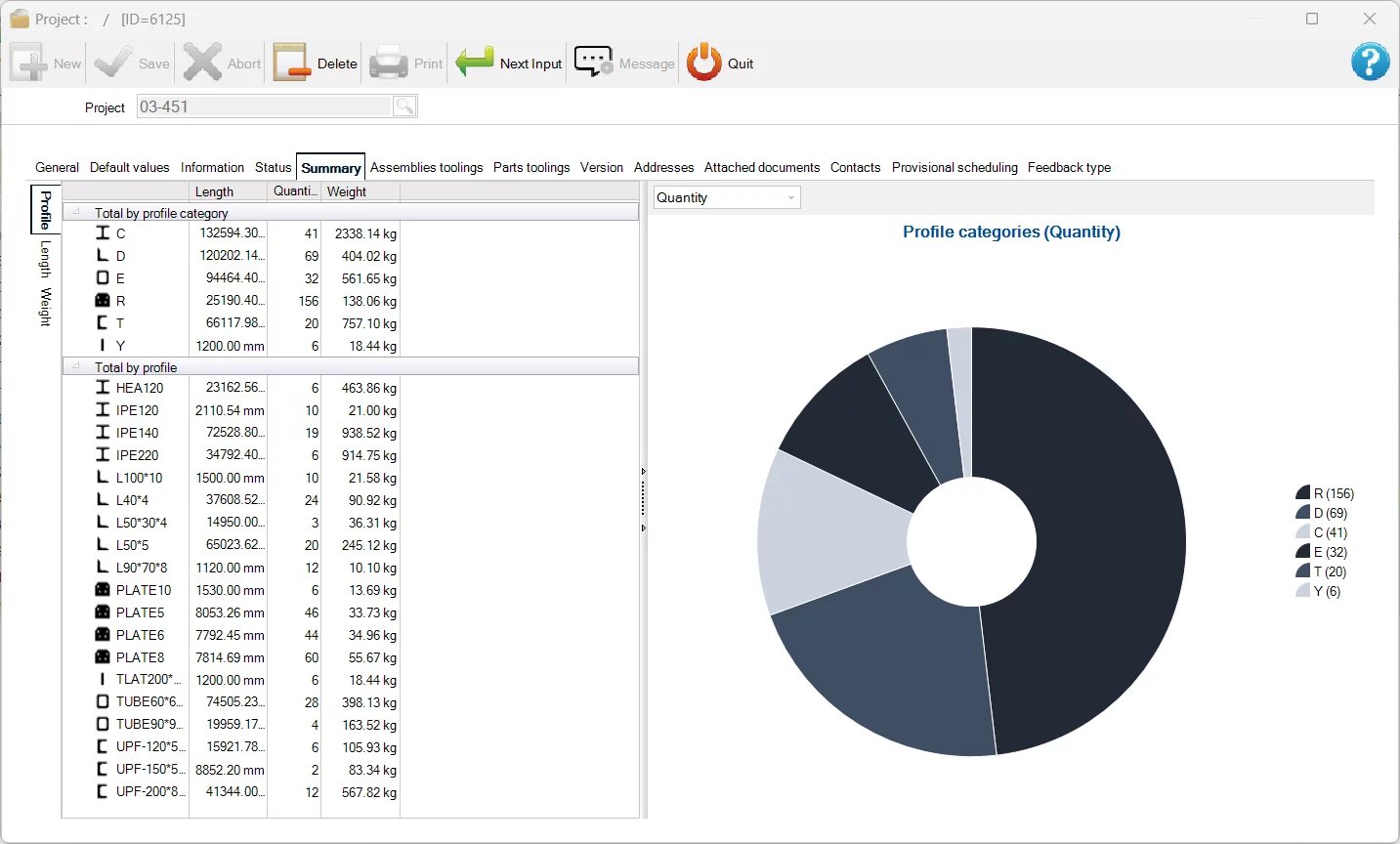Viewport: 1400px width, 844px height.
Task: Click the Next Input green arrow
Action: [475, 63]
